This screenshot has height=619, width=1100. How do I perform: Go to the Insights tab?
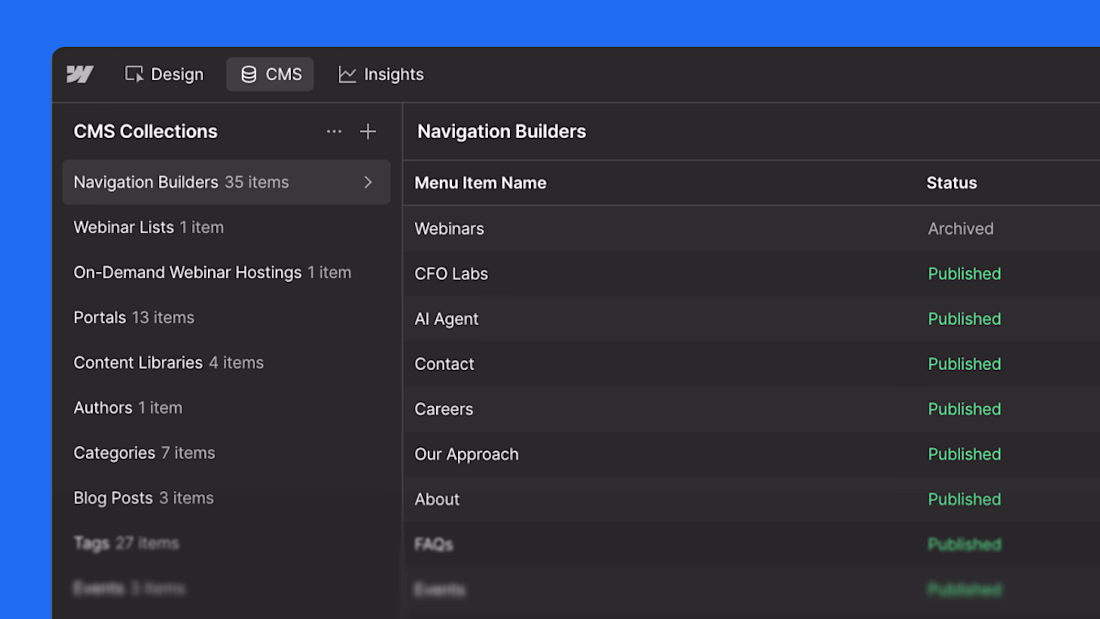pyautogui.click(x=381, y=74)
